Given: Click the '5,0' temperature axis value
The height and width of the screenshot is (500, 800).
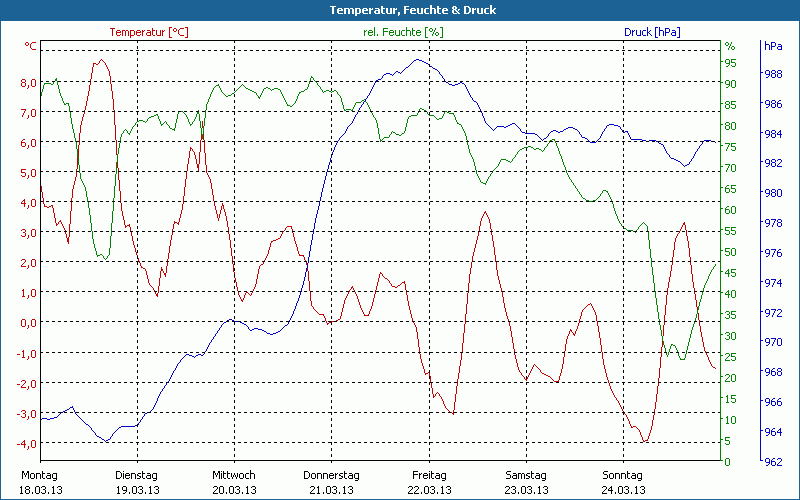Looking at the screenshot, I should pos(28,173).
